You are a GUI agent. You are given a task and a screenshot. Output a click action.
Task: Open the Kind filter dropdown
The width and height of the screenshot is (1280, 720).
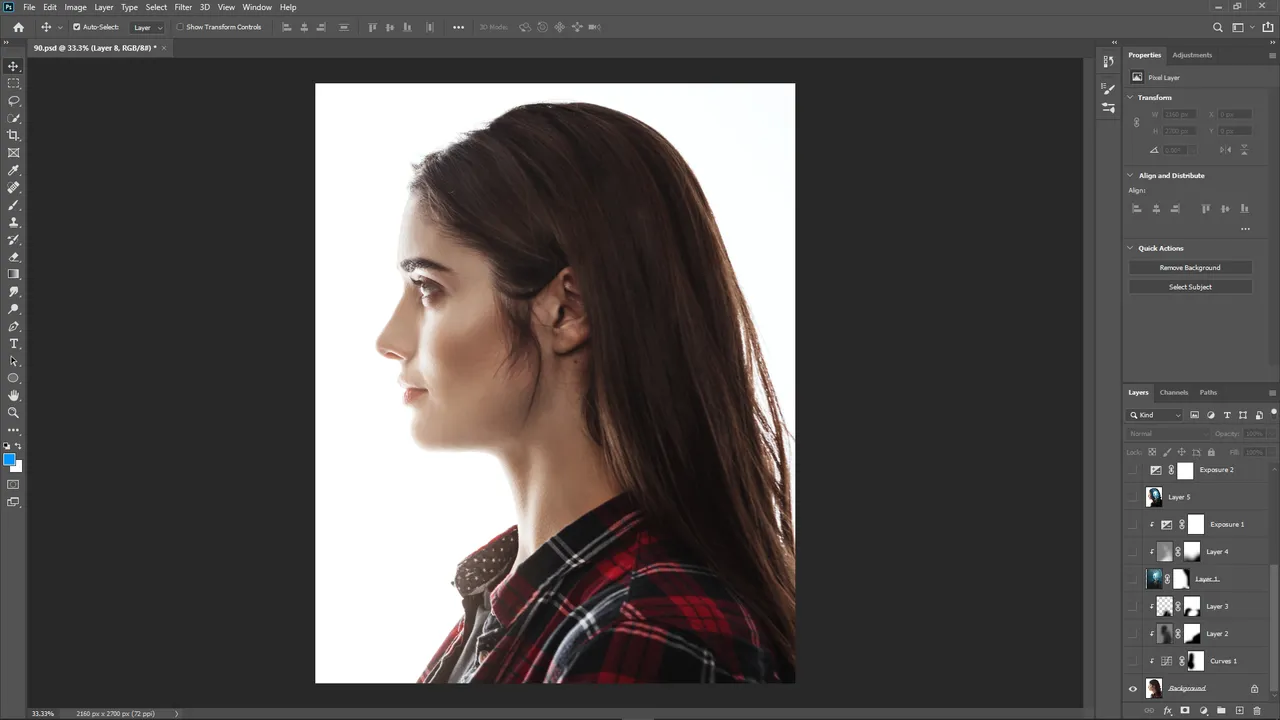(1156, 415)
